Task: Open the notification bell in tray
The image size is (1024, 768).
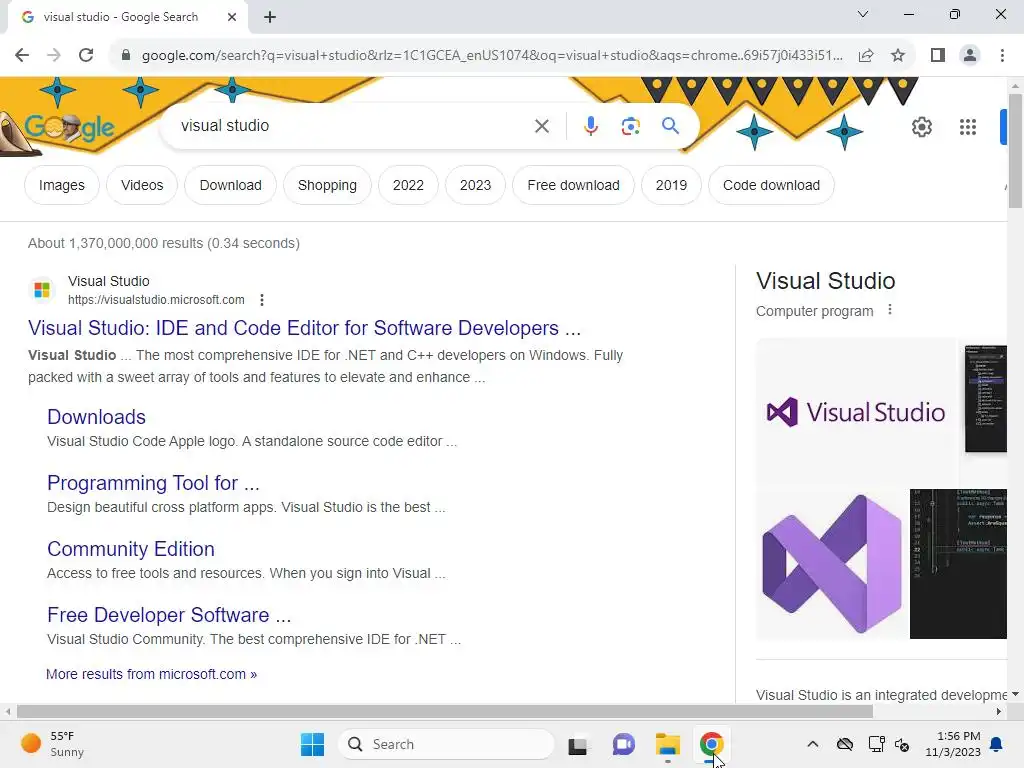Action: (997, 744)
